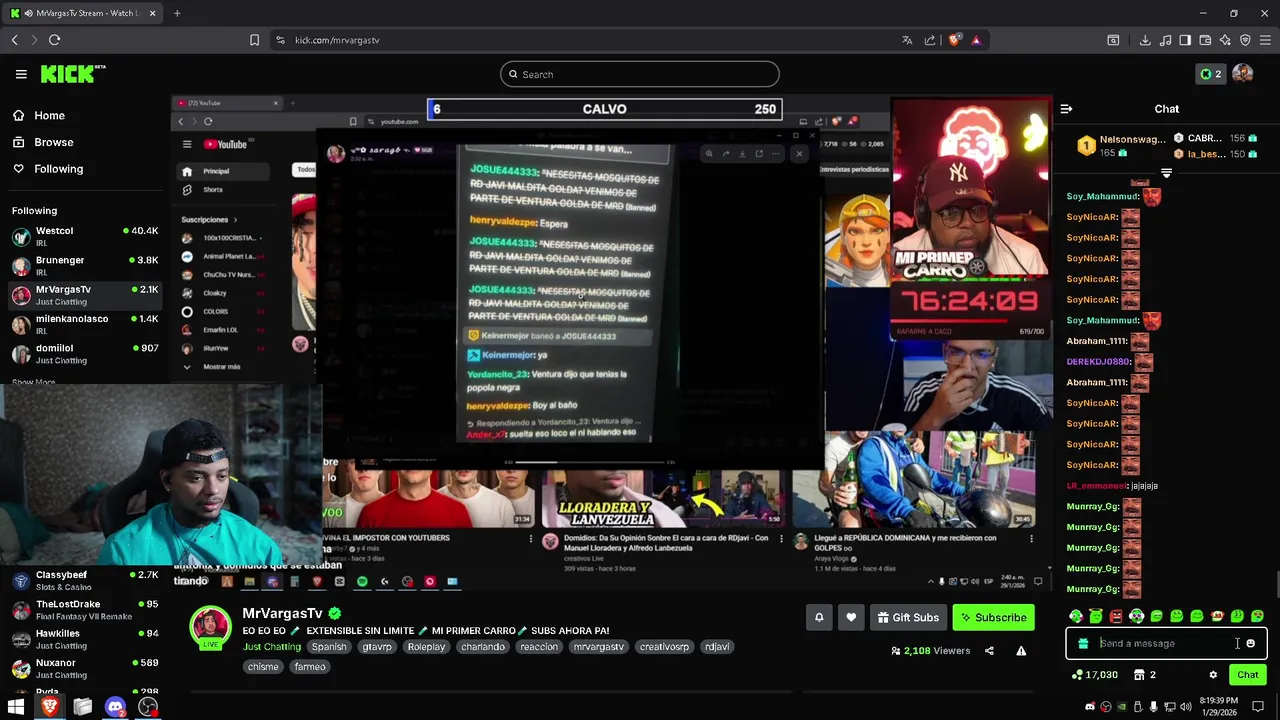The width and height of the screenshot is (1280, 720).
Task: Open TheLostDrake channel in the sidebar
Action: point(84,610)
